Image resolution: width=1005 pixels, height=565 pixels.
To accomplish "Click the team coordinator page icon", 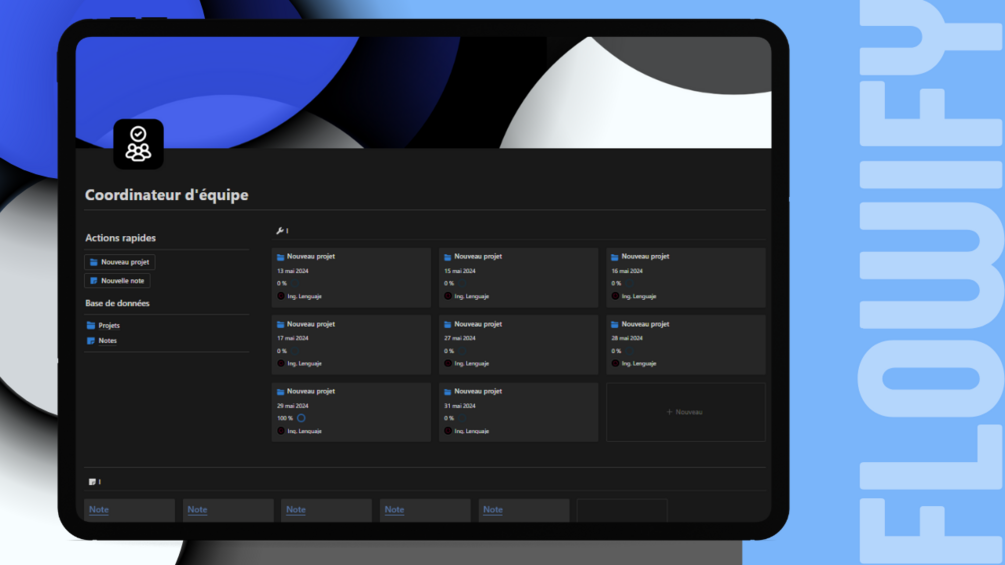I will 138,144.
